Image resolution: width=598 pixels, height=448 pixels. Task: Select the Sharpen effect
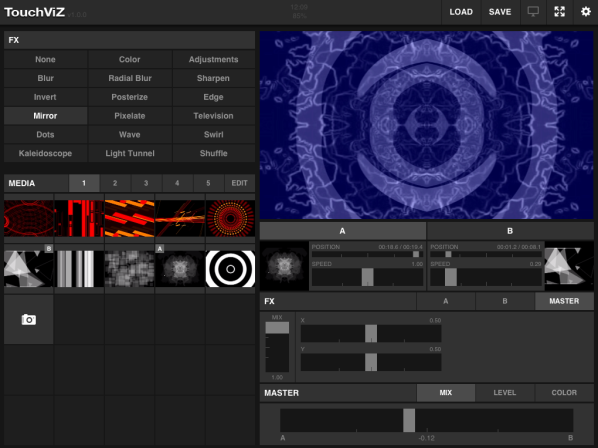(x=214, y=78)
